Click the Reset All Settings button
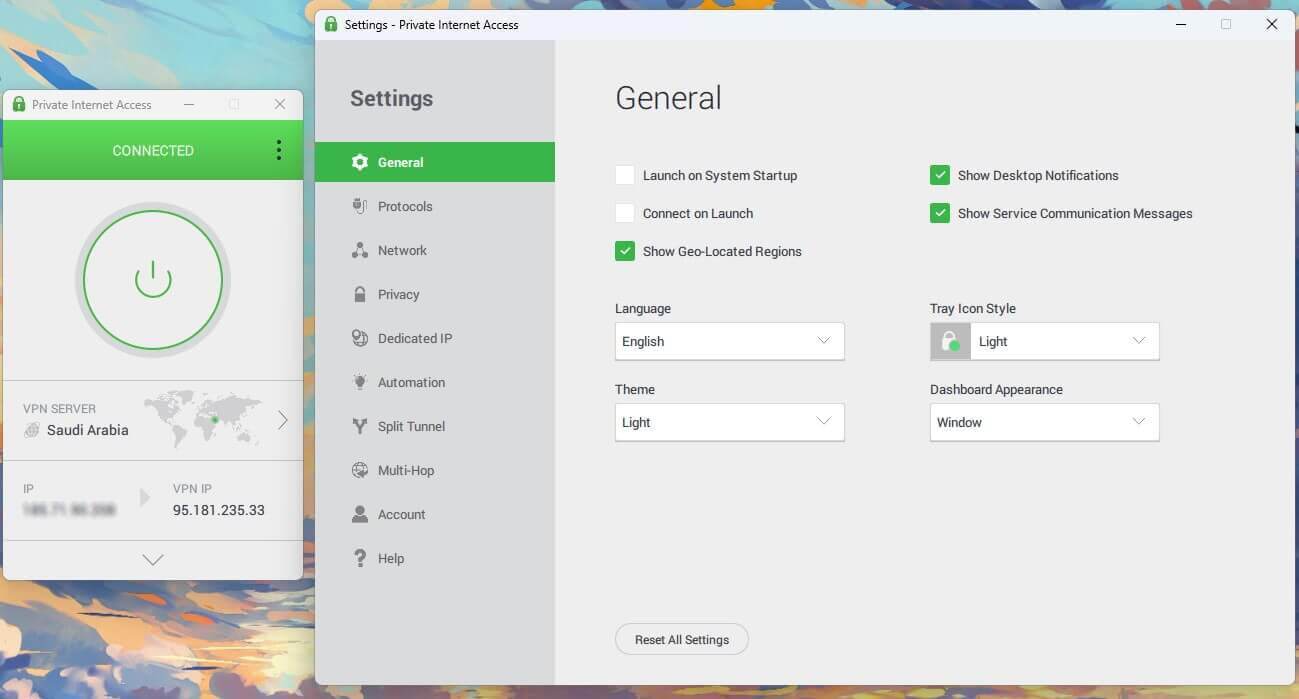This screenshot has height=699, width=1299. [682, 640]
